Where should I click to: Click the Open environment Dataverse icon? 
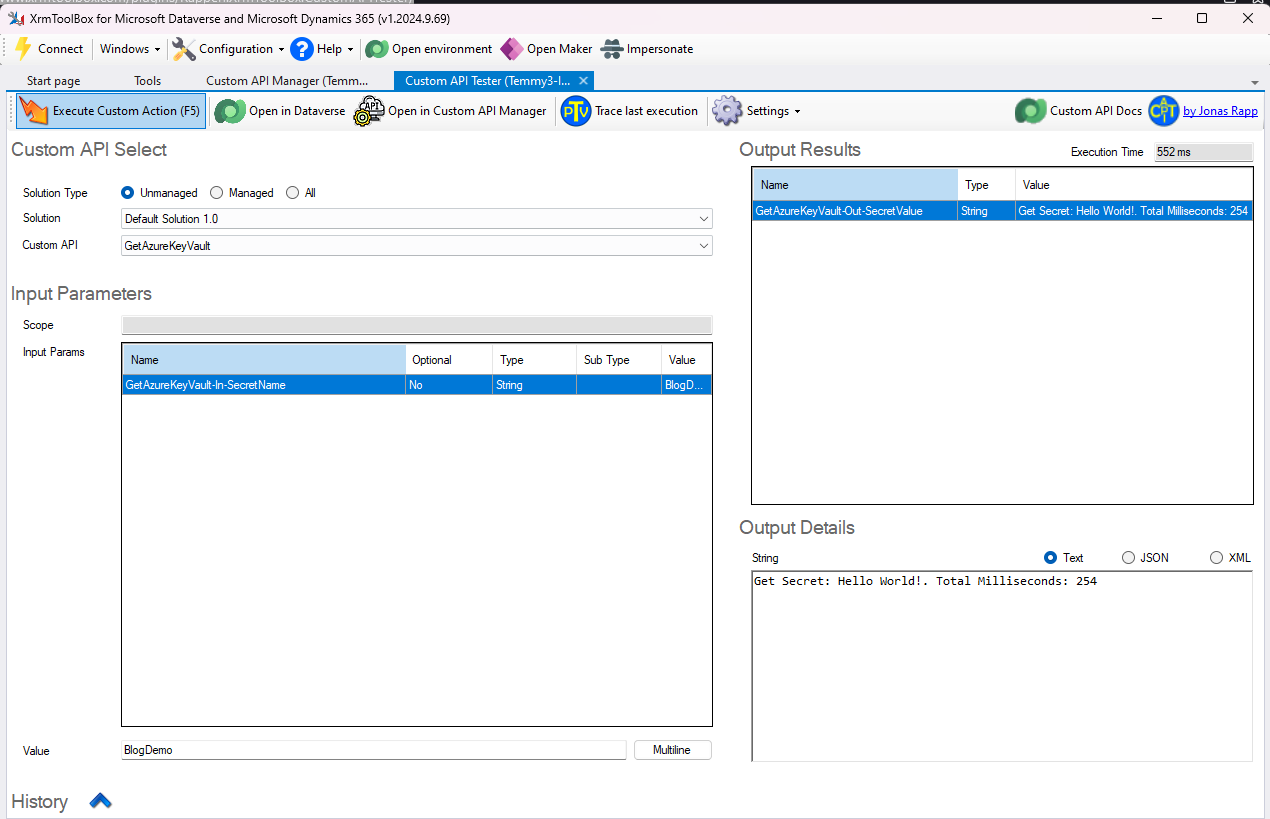[377, 49]
